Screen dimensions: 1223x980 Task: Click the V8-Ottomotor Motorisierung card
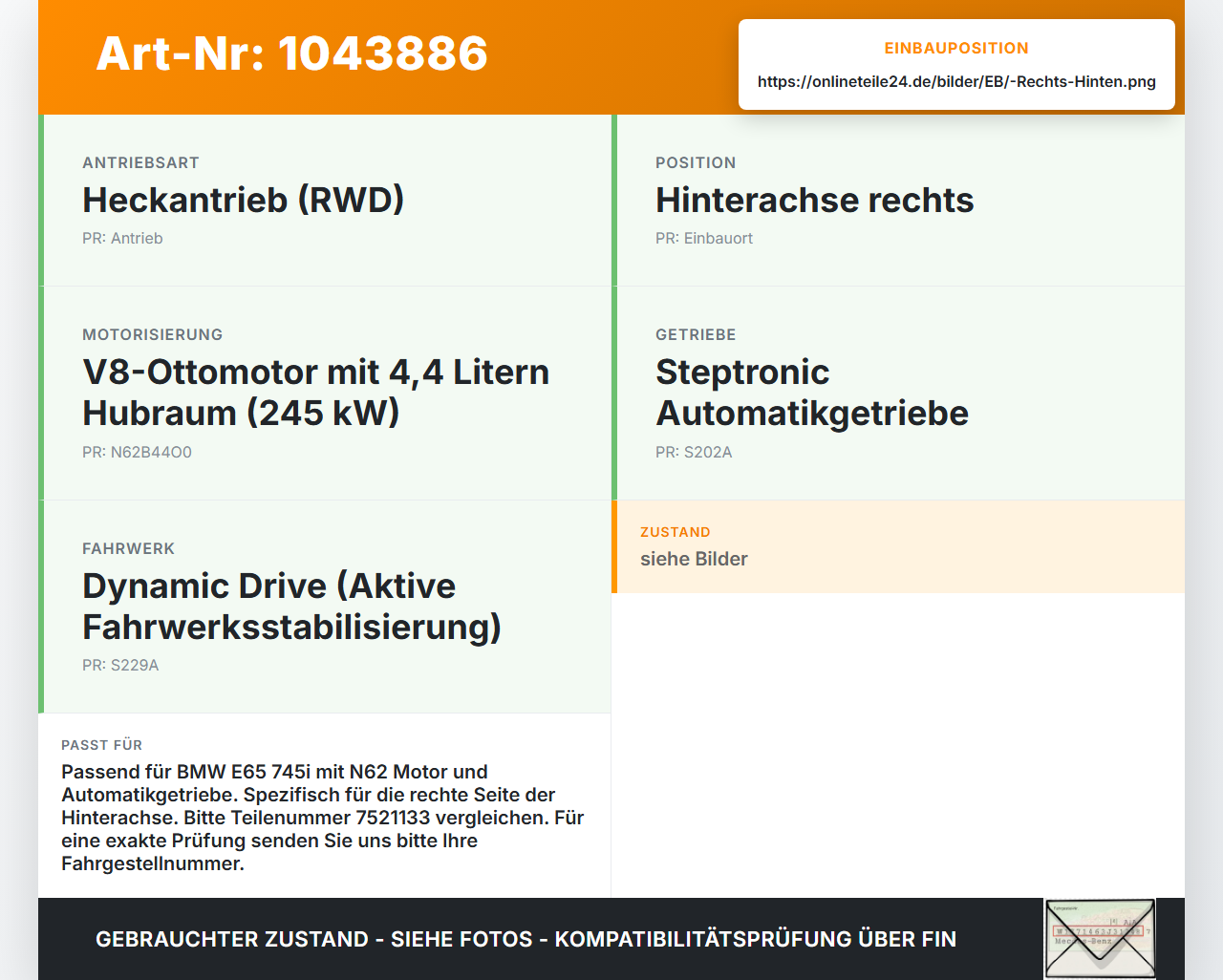click(x=325, y=394)
